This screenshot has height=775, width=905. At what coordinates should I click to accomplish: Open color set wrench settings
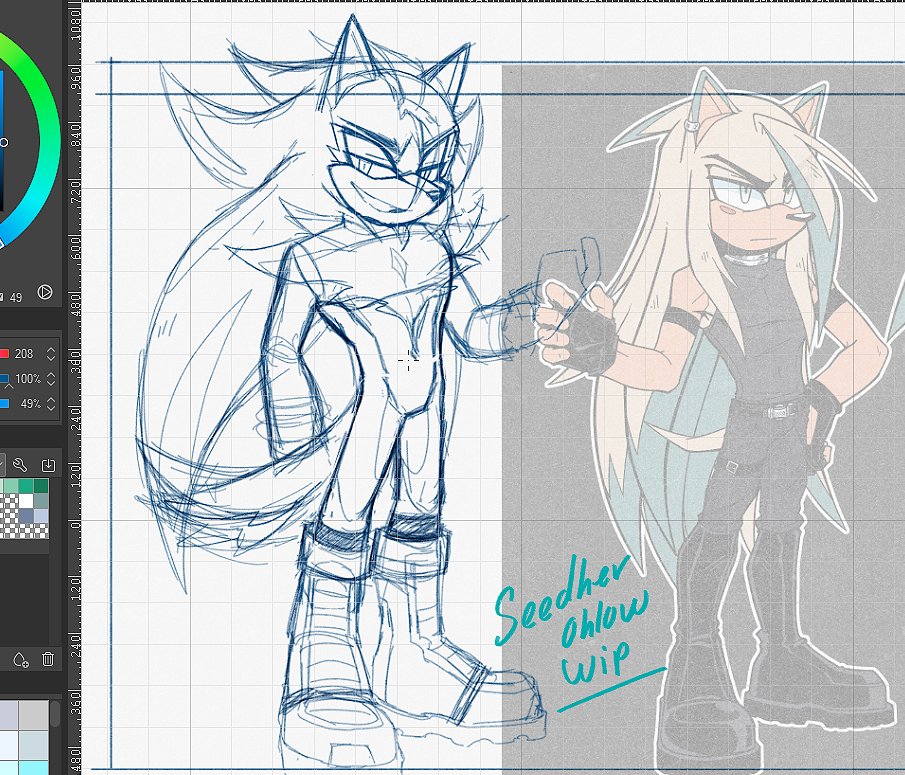[x=20, y=465]
